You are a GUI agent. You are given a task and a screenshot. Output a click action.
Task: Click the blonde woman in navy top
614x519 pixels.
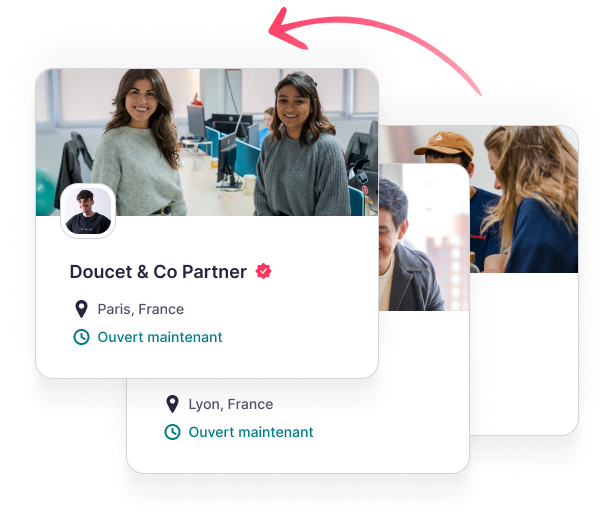tap(531, 200)
